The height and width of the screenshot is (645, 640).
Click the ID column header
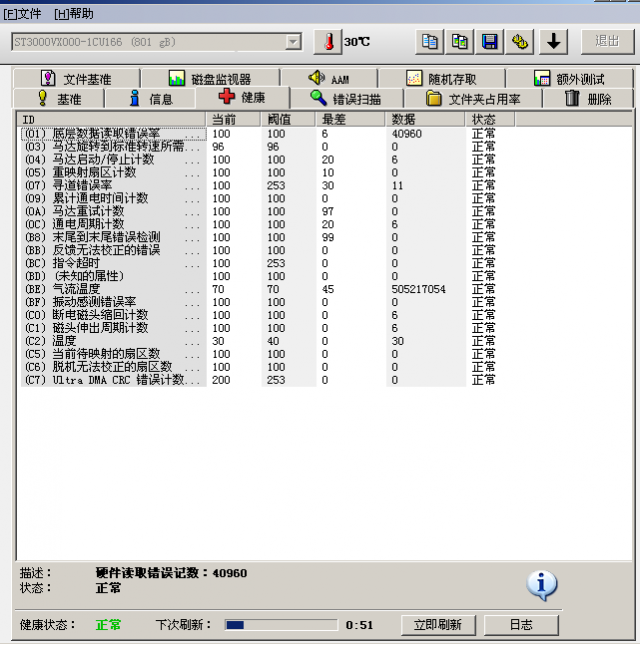111,120
